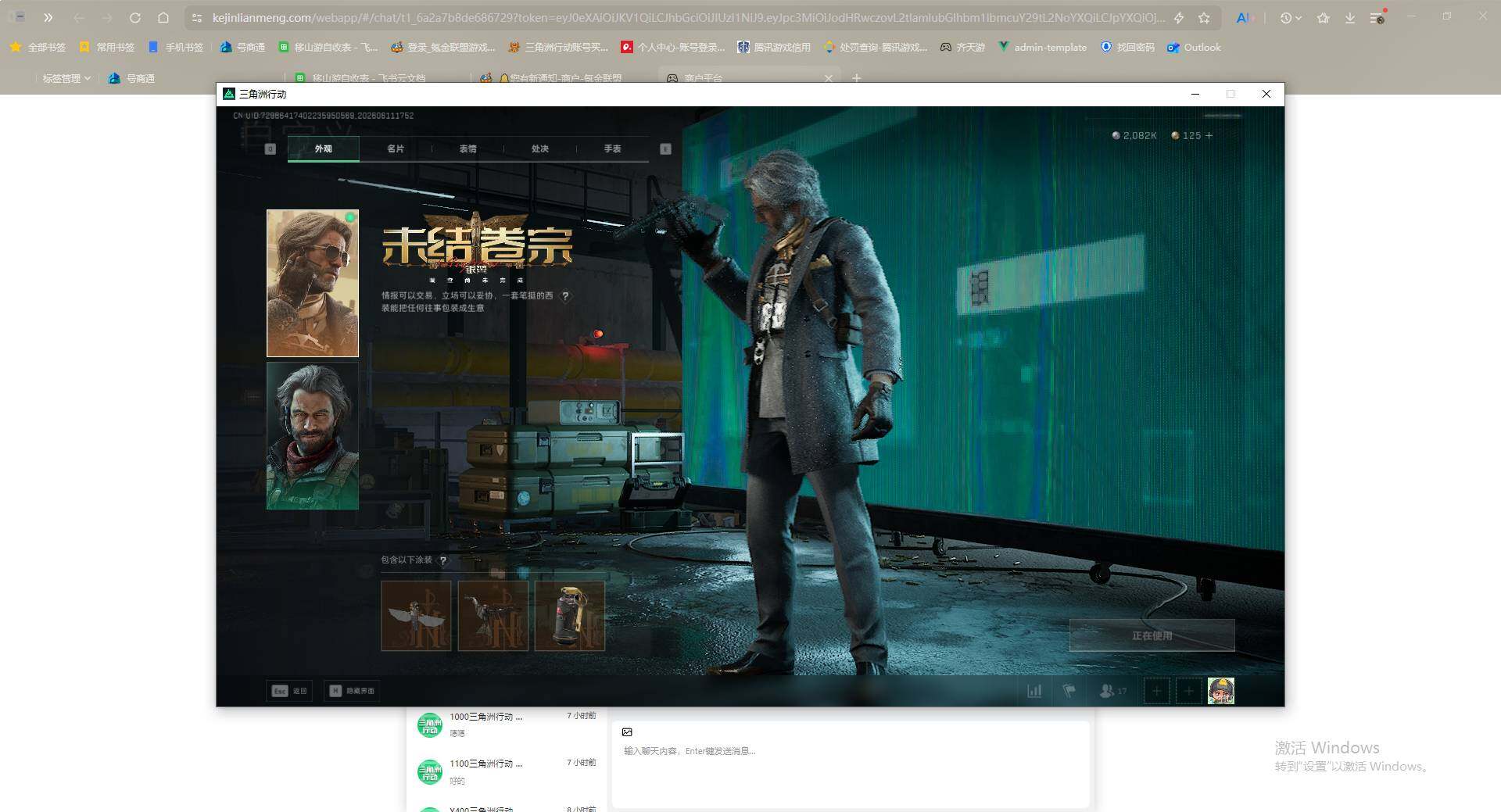Open the browser downloads icon
This screenshot has width=1501, height=812.
[1350, 17]
